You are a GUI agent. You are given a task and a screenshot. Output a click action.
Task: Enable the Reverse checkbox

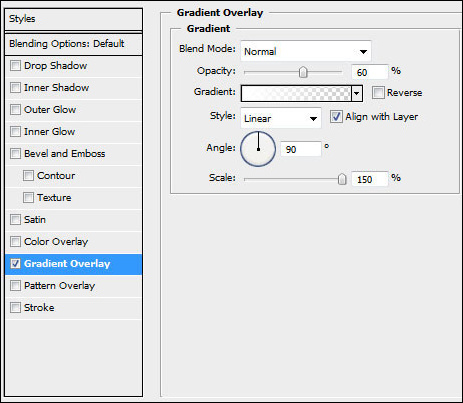click(378, 92)
